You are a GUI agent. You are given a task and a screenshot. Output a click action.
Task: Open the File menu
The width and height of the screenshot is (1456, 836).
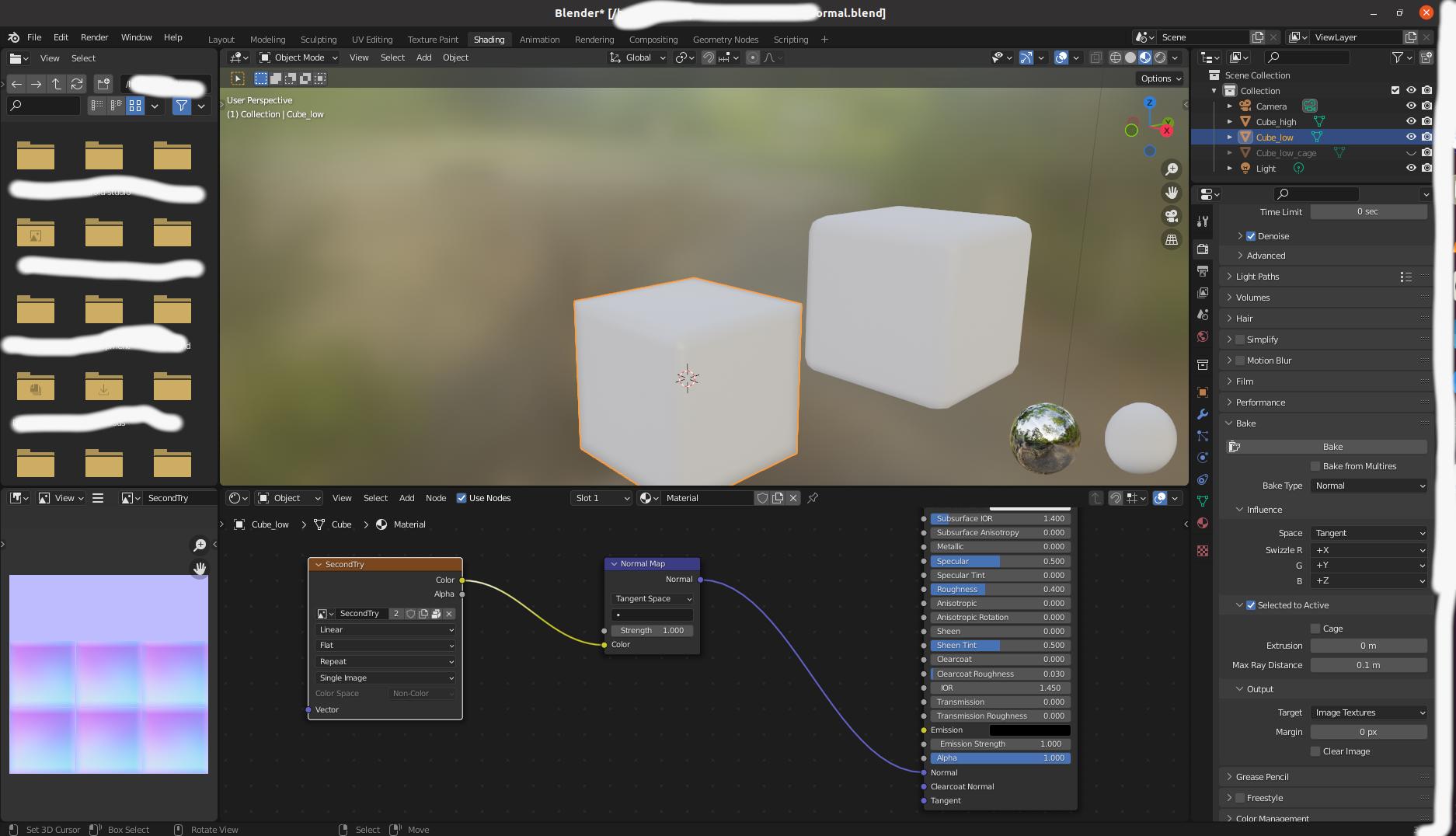coord(34,37)
